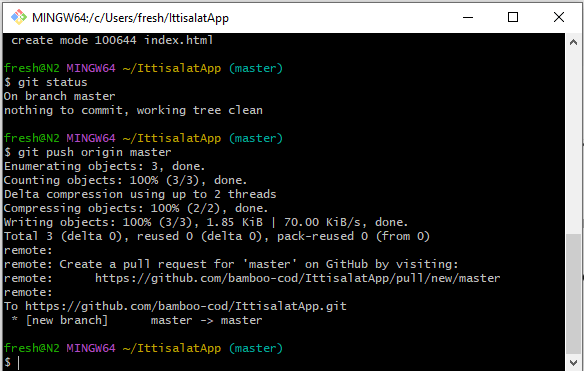Click the 'git status' command line
584x371 pixels.
coord(45,82)
